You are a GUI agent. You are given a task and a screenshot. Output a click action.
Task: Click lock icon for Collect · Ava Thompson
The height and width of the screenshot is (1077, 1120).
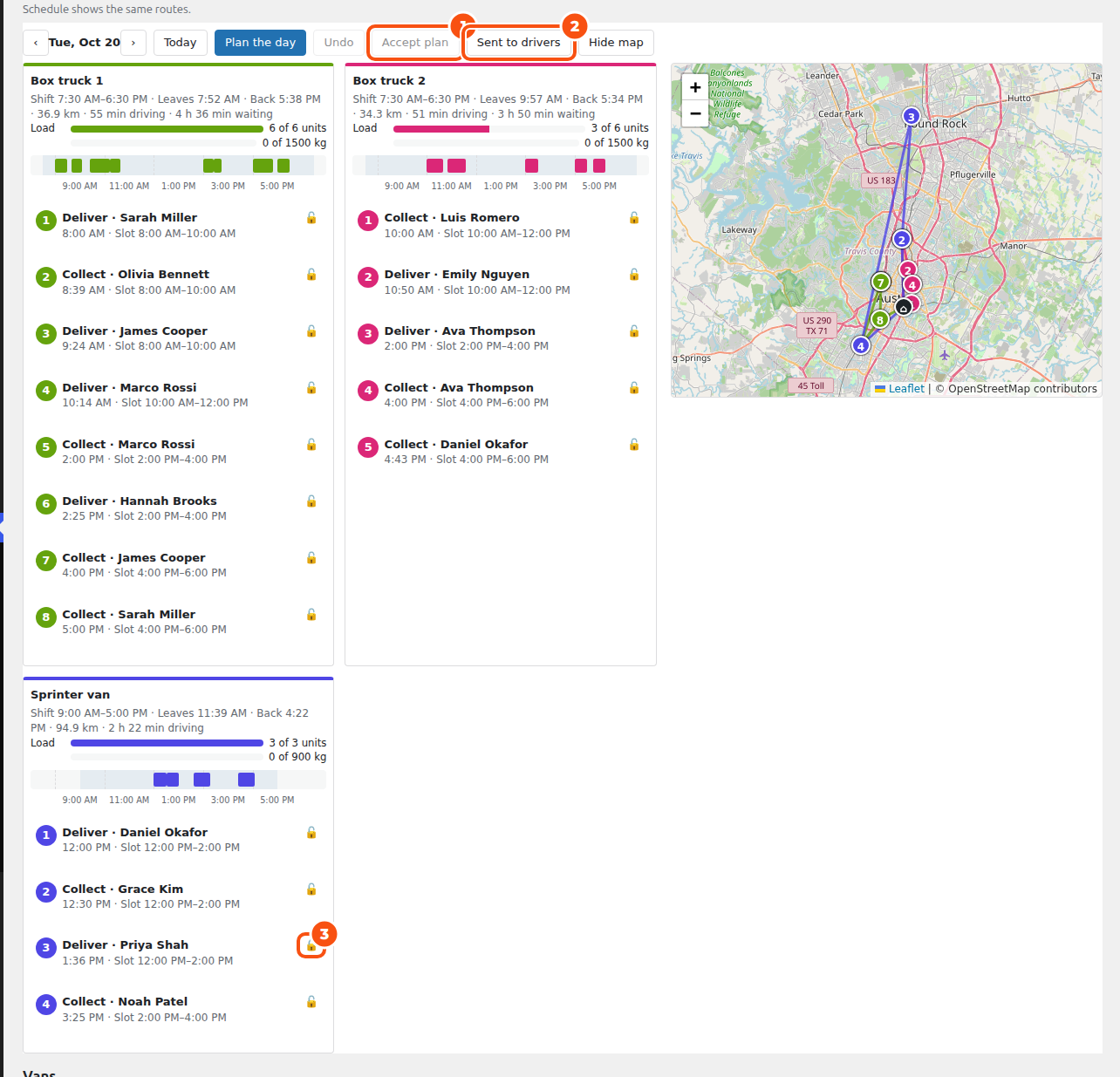click(634, 388)
